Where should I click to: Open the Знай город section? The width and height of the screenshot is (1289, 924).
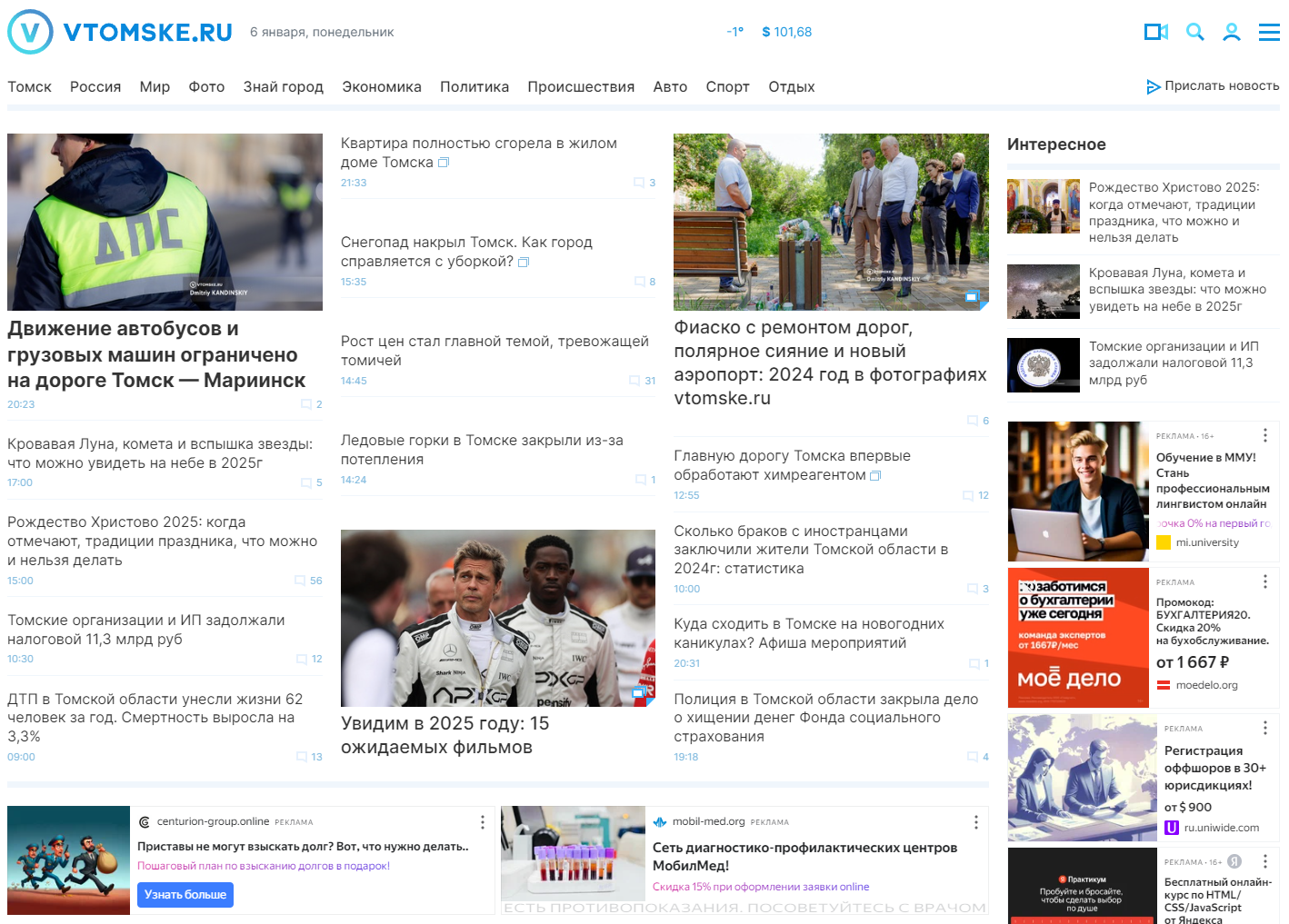(x=283, y=87)
